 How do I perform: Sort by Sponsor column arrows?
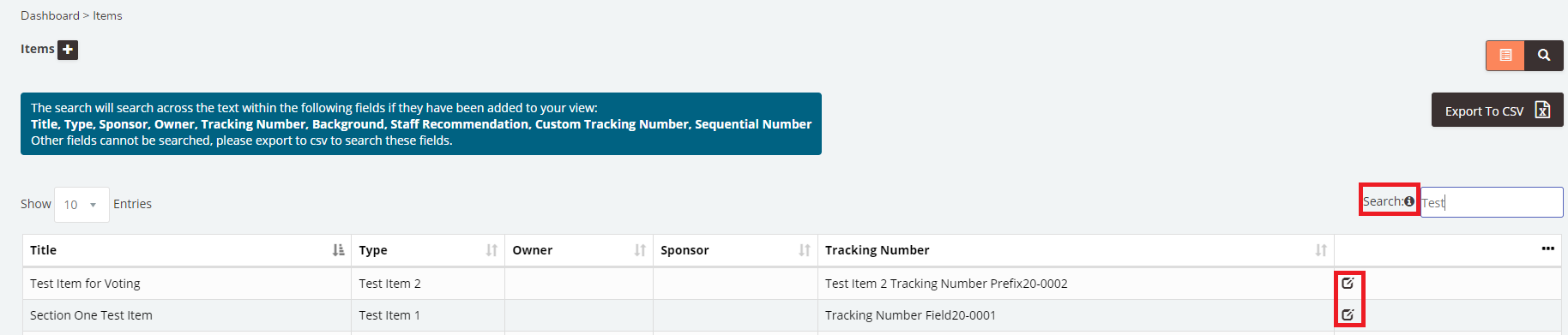click(805, 250)
